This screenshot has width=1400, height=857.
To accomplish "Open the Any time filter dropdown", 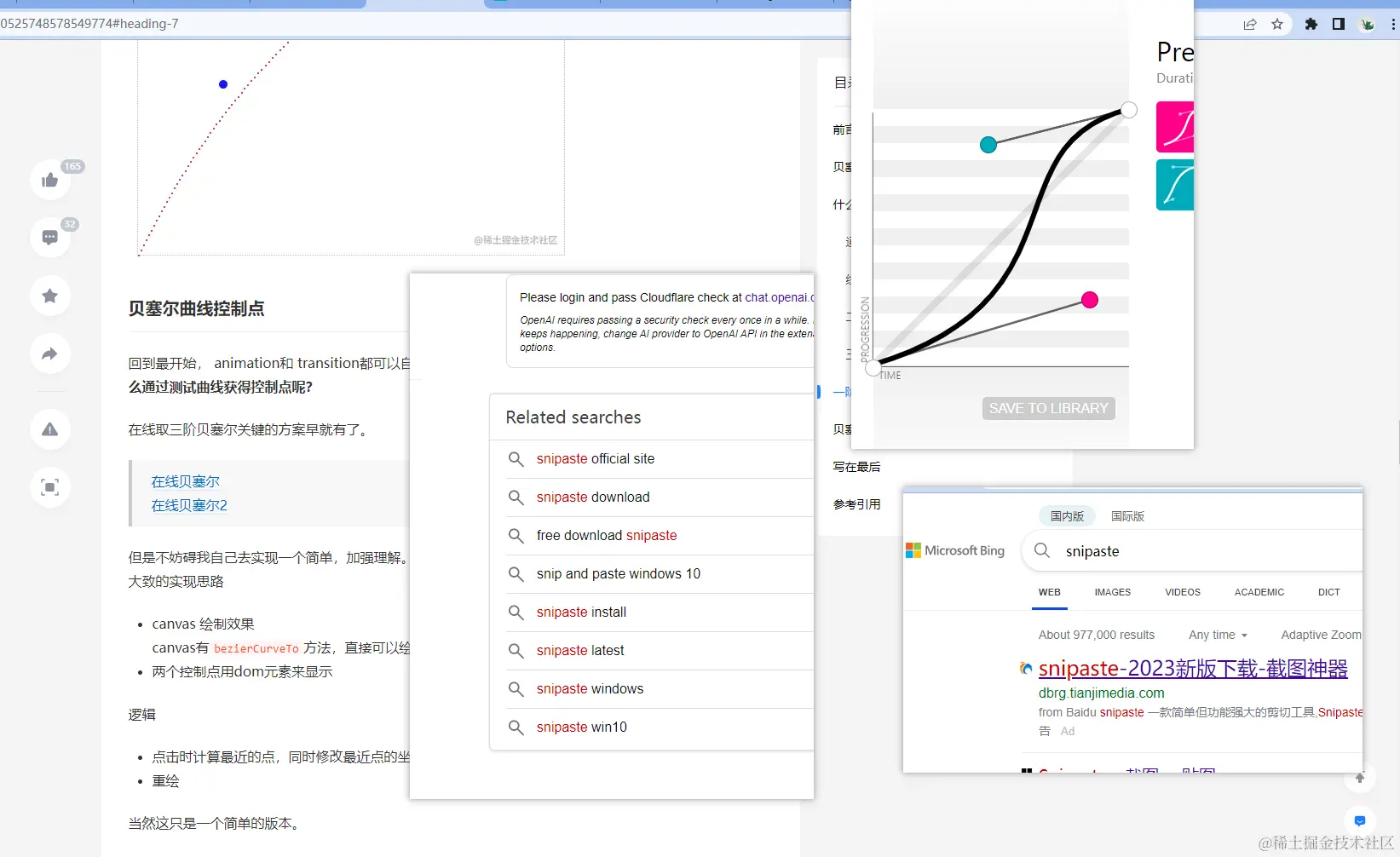I will click(1217, 635).
